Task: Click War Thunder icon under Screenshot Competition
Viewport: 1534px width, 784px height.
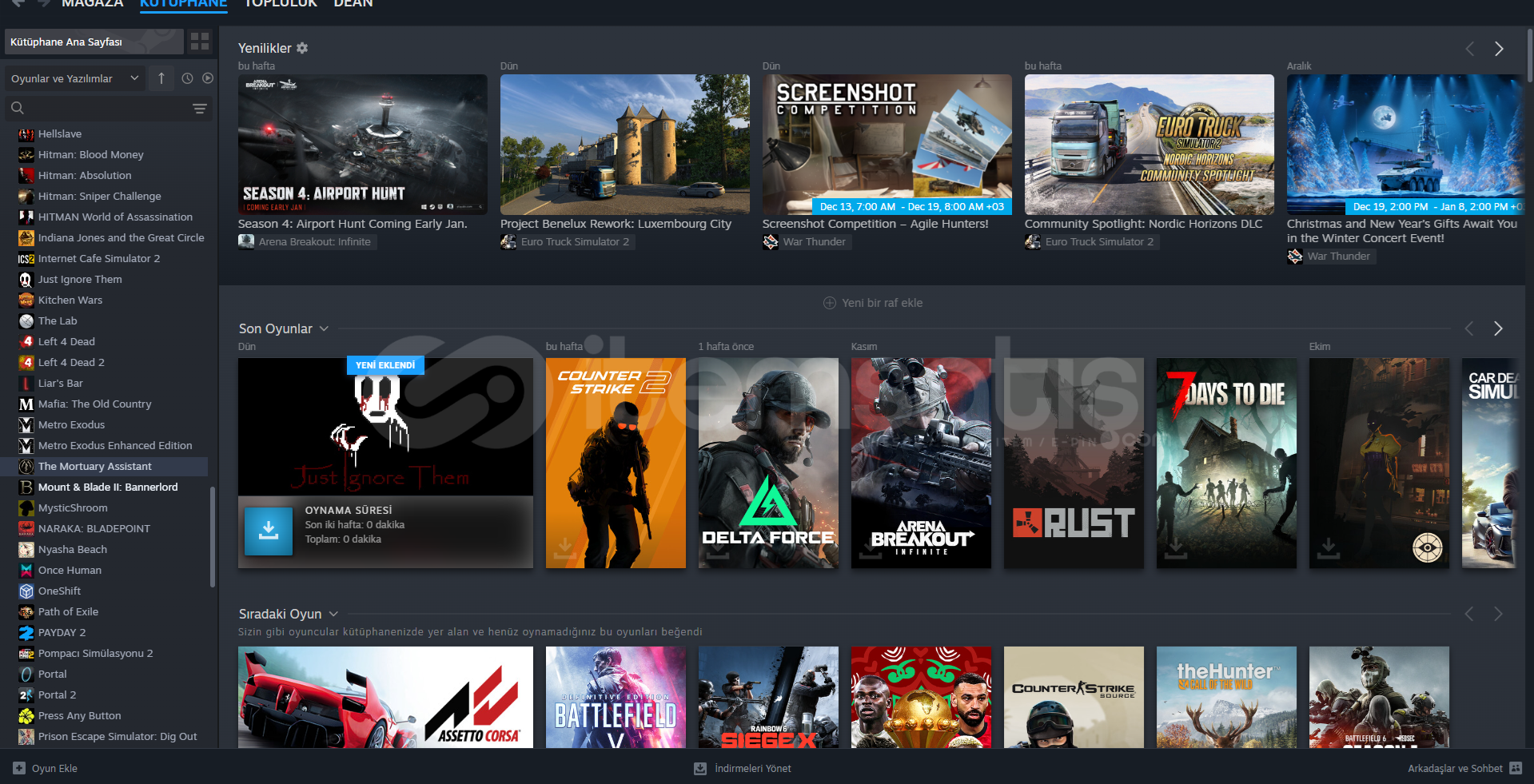Action: click(x=771, y=241)
